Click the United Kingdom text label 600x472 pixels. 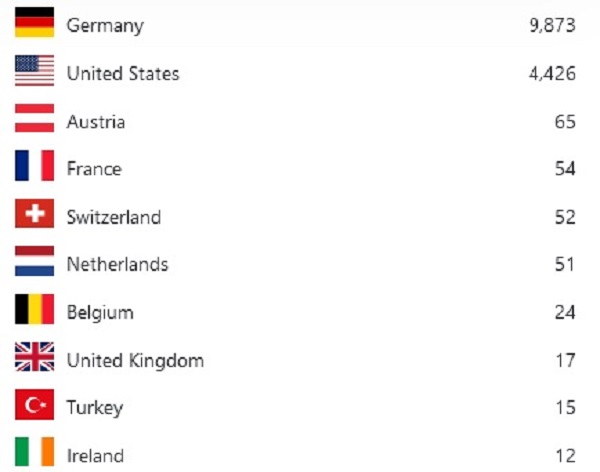[135, 361]
